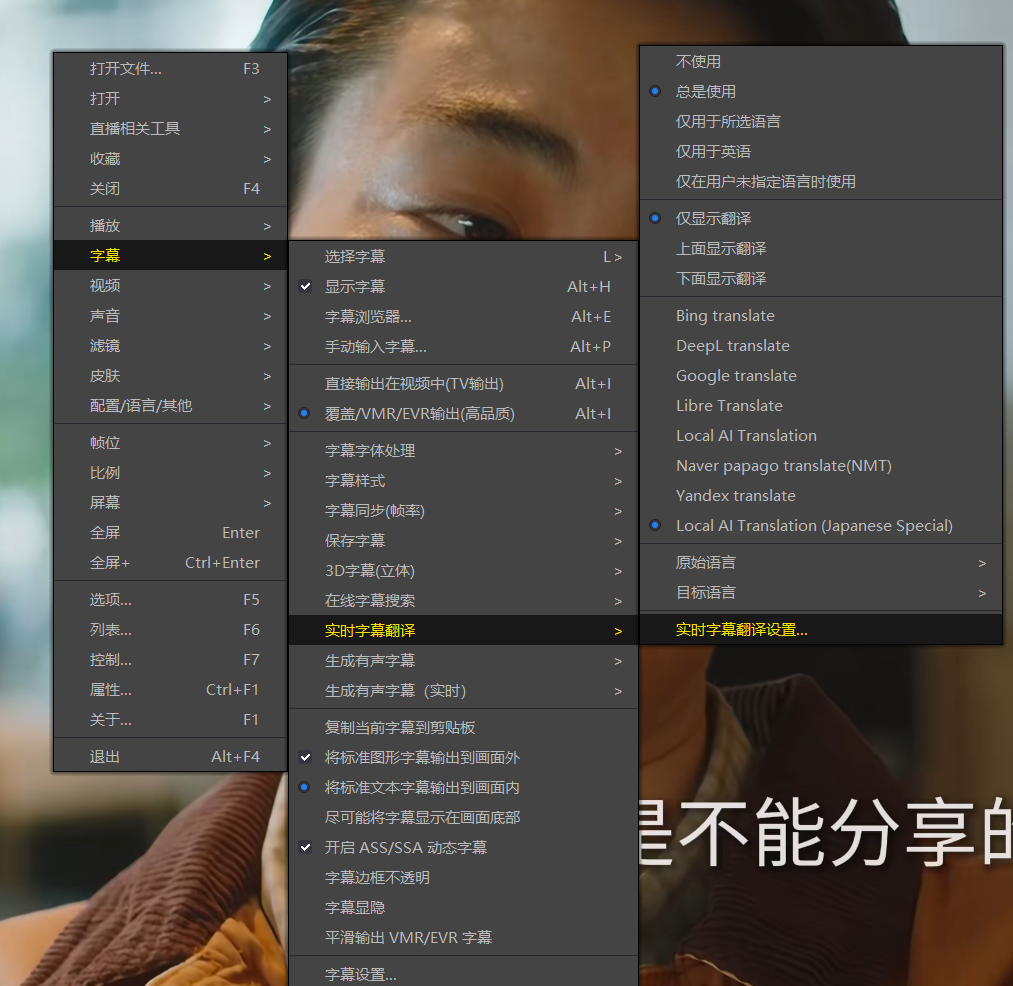
Task: Open 滤镜 submenu
Action: pos(171,346)
